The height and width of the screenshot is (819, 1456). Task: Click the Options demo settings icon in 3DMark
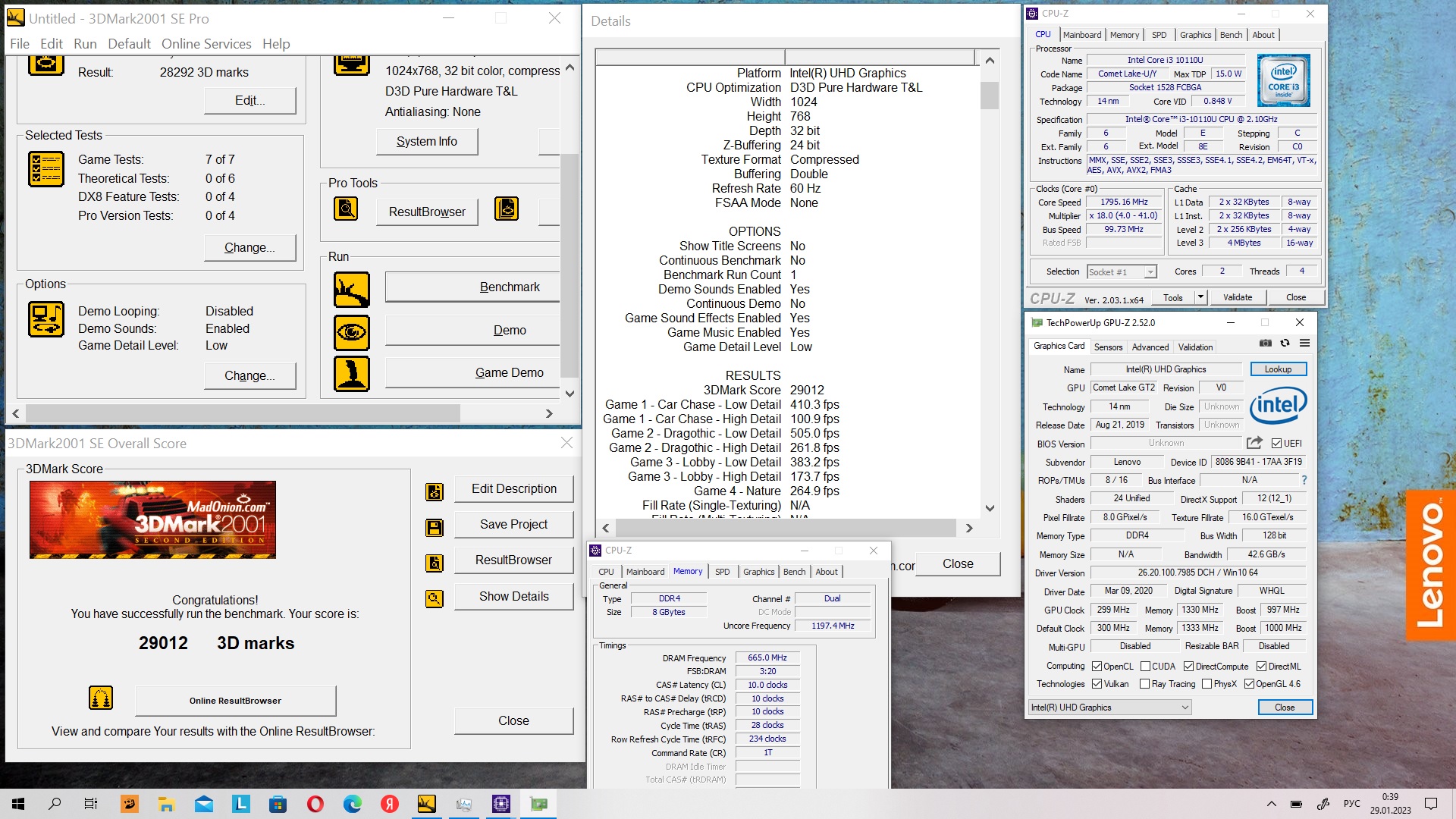click(46, 318)
